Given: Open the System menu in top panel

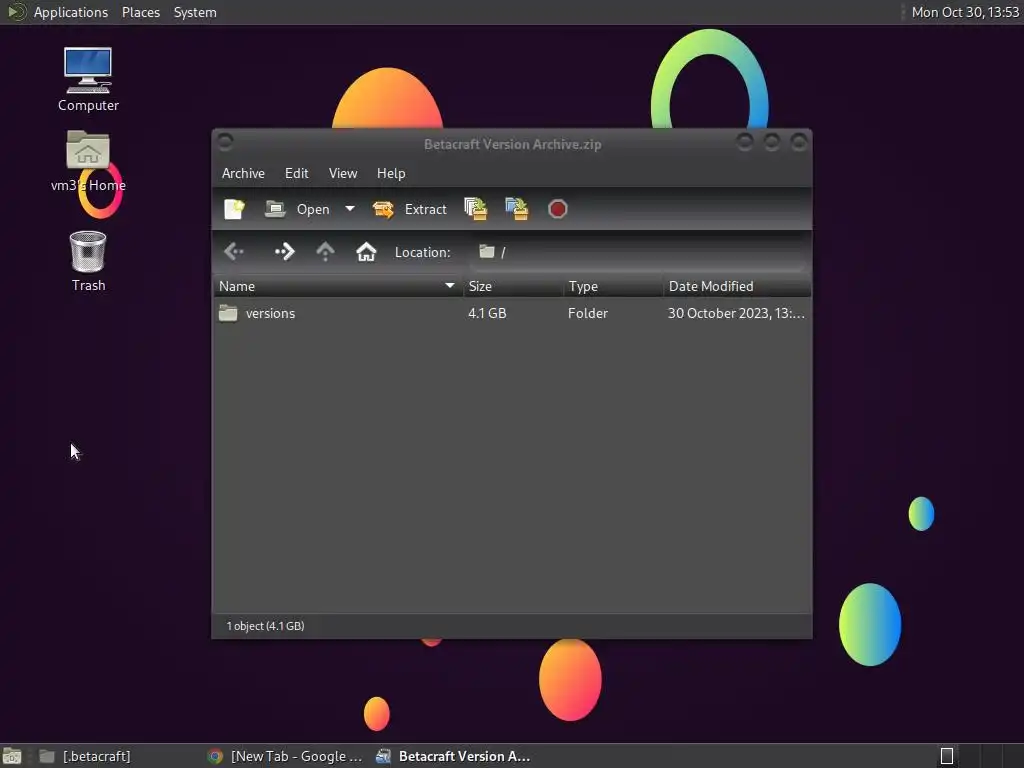Looking at the screenshot, I should tap(195, 12).
